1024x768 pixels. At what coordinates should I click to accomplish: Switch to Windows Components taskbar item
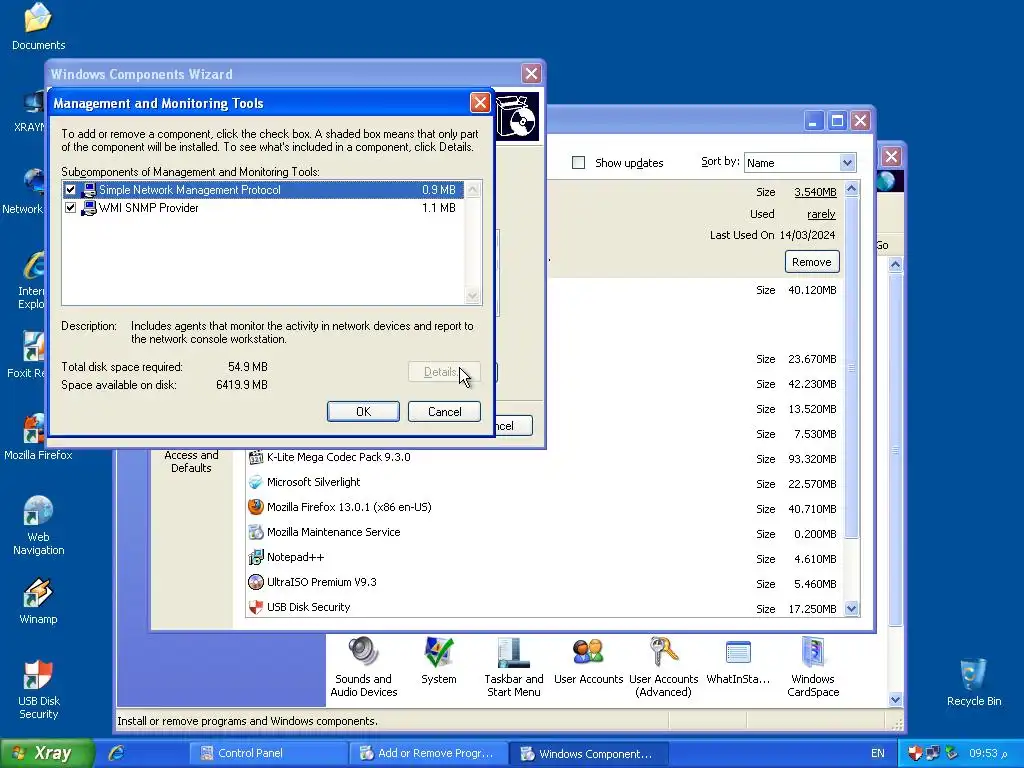click(588, 753)
